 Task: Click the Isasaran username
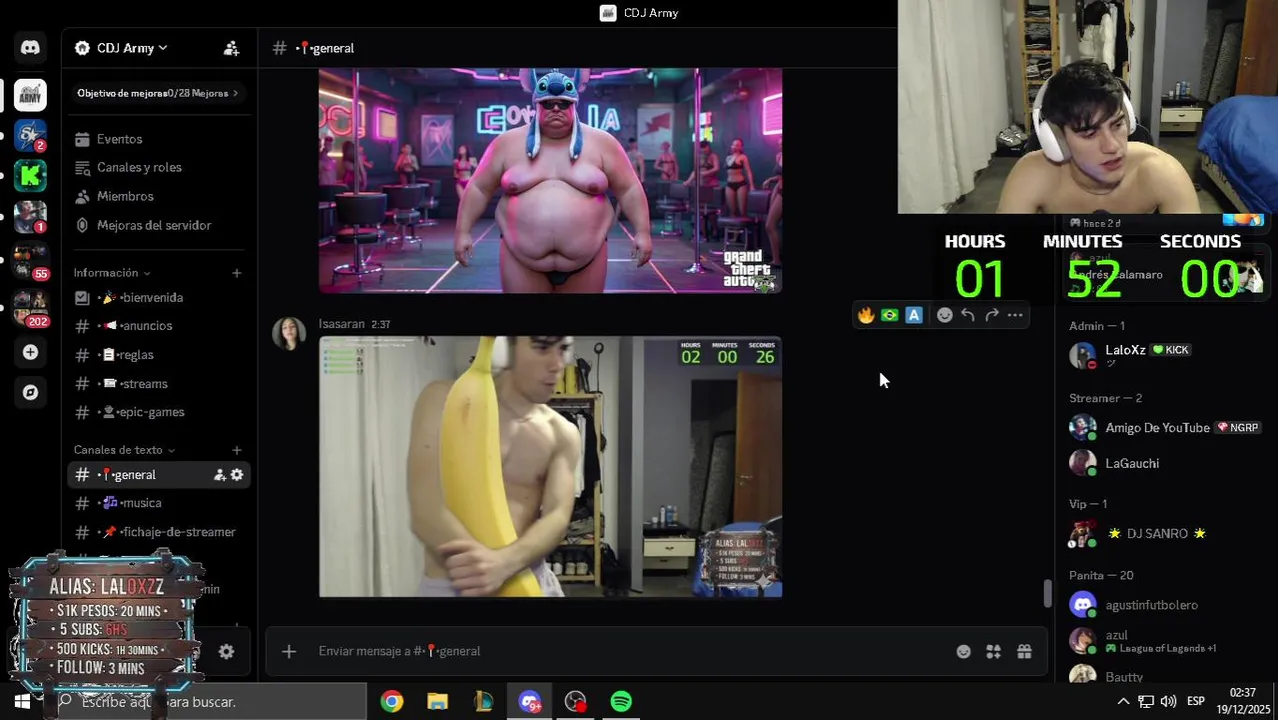click(x=341, y=324)
